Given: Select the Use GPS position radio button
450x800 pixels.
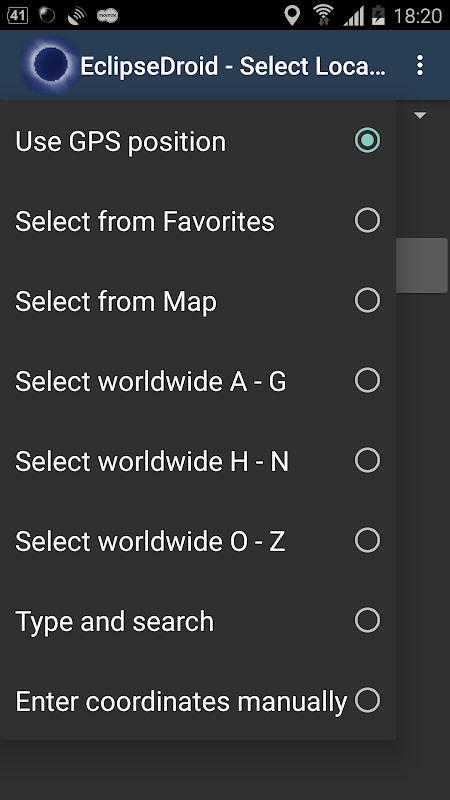Looking at the screenshot, I should (367, 141).
